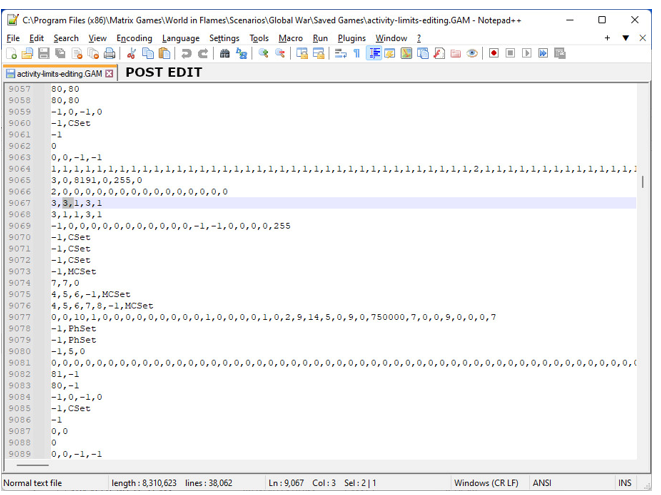This screenshot has height=495, width=661.
Task: Click the Close All documents toolbar icon
Action: tap(93, 54)
